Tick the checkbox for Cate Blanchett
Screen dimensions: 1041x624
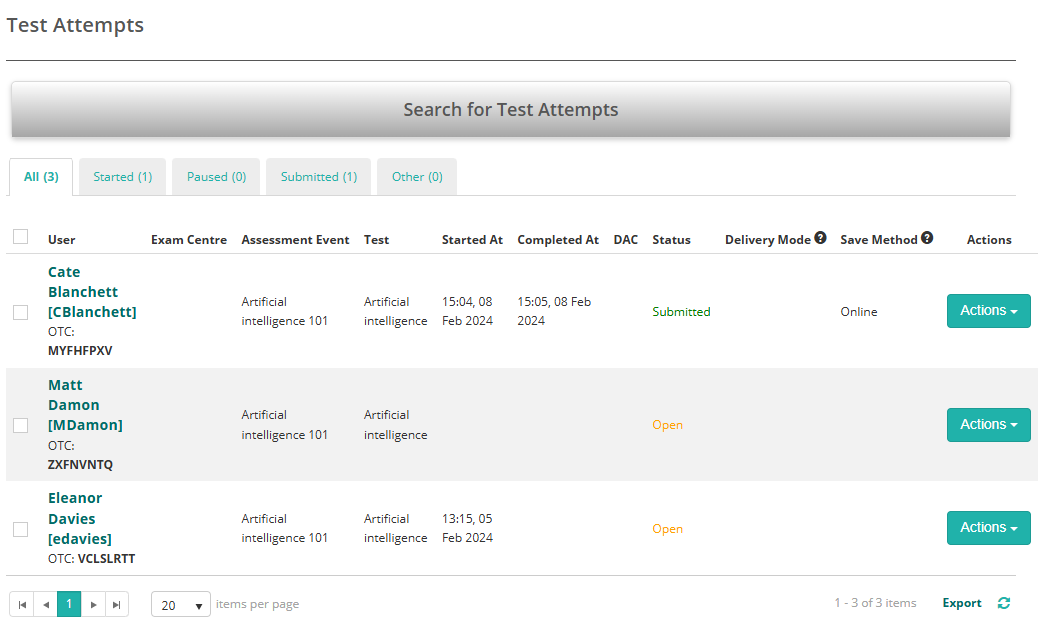point(20,312)
